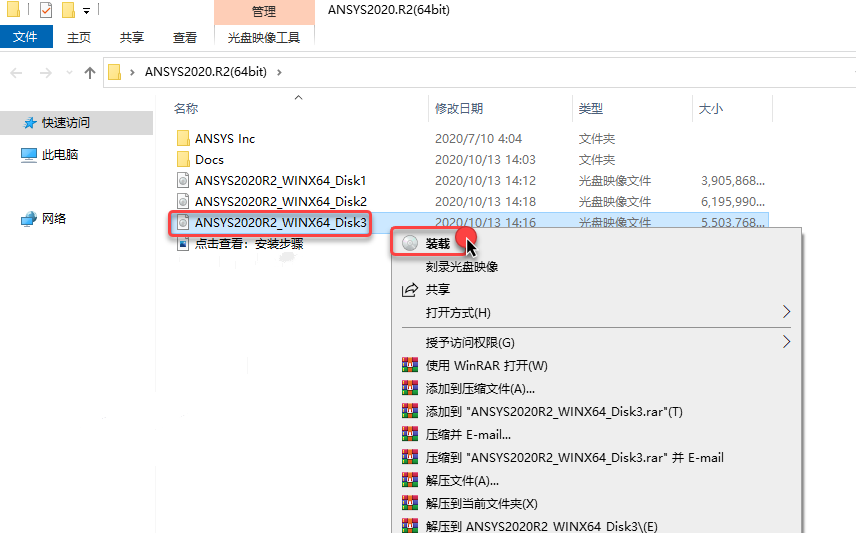Screen dimensions: 856x533
Task: Click the 安装步骤 image file icon
Action: 183,244
